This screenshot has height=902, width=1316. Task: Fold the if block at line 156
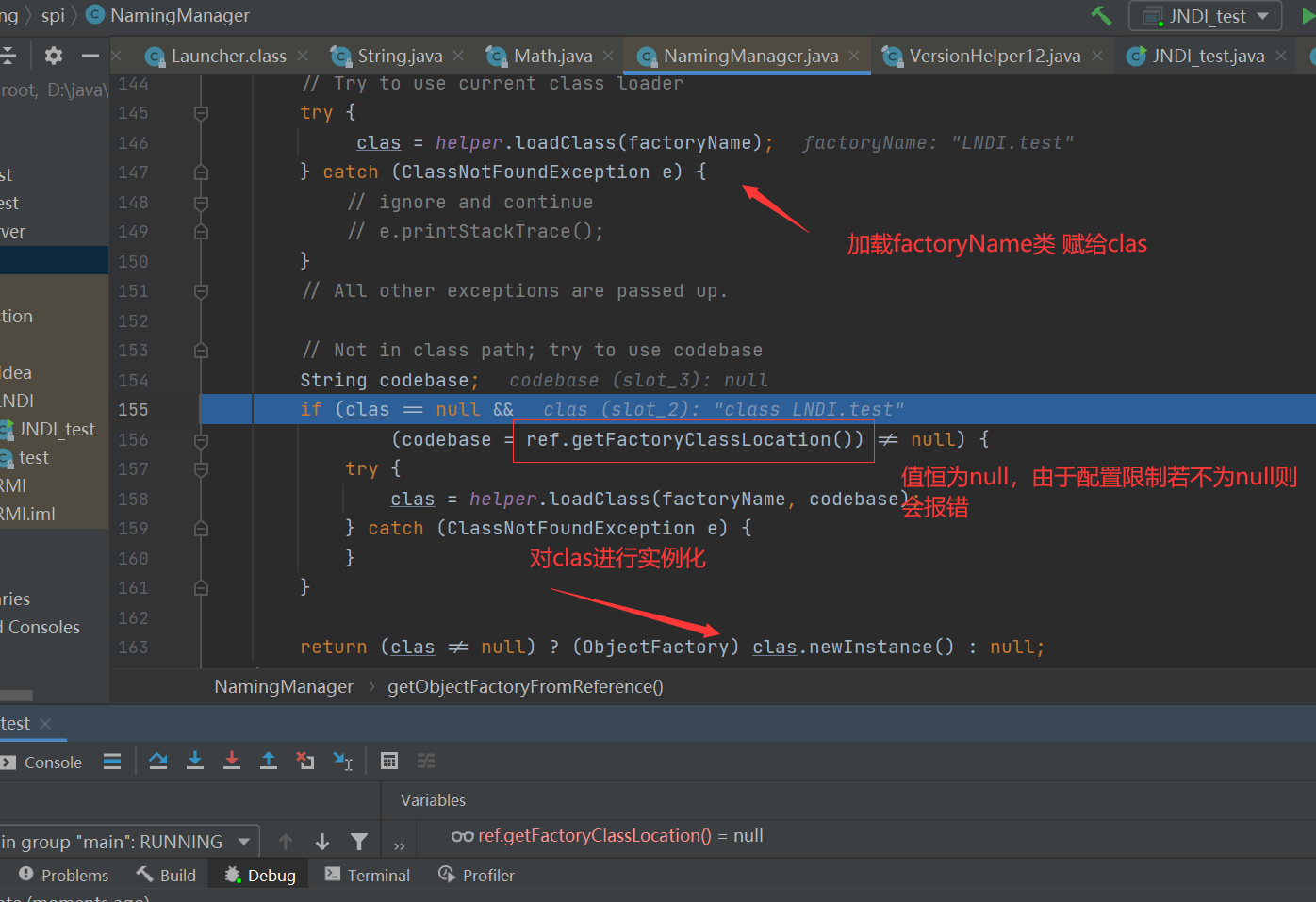tap(201, 440)
